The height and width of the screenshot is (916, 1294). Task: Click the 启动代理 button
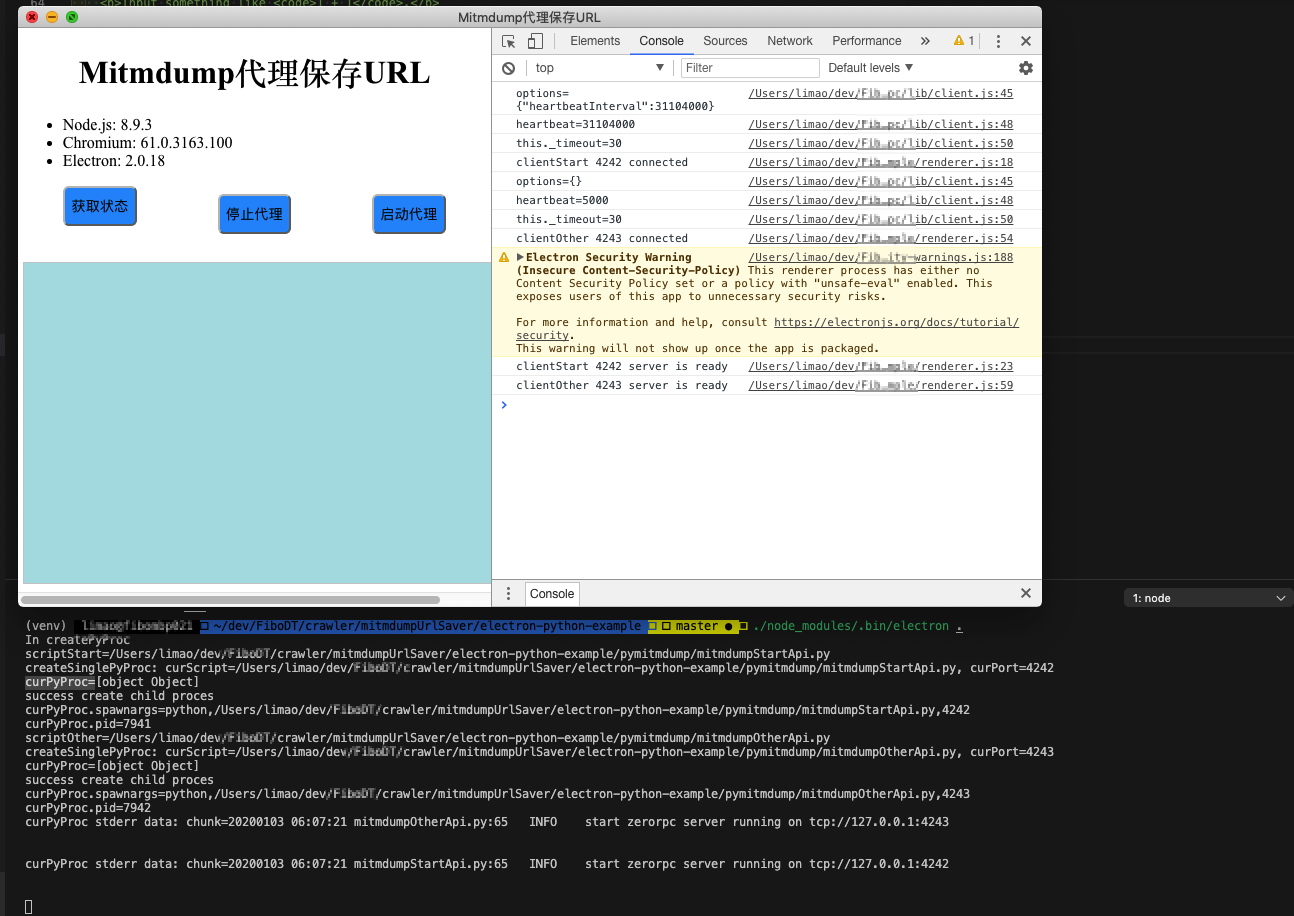click(x=409, y=214)
